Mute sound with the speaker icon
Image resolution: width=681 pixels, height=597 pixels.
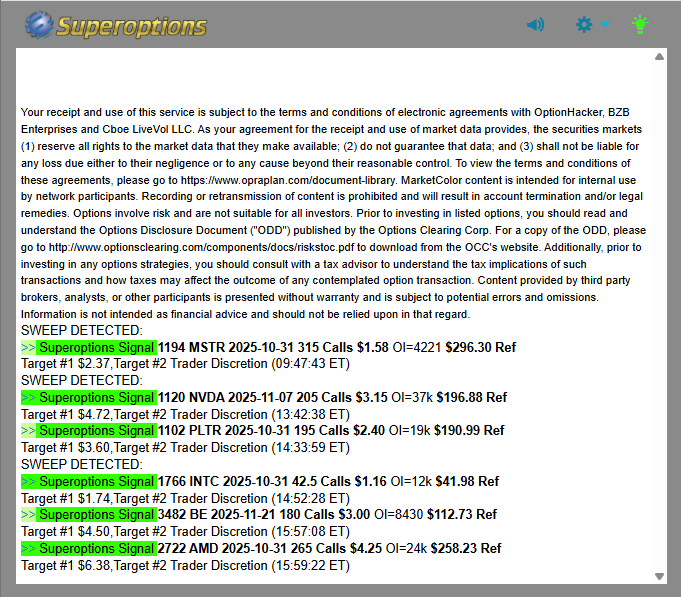tap(536, 24)
